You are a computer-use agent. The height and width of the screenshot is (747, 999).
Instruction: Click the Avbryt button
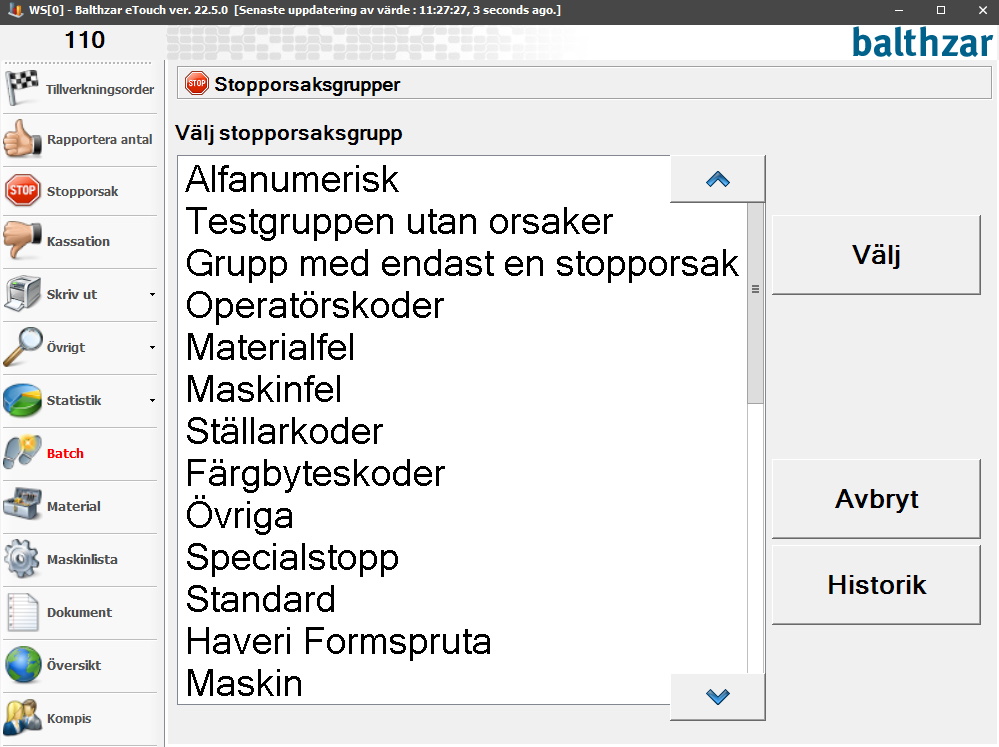click(x=876, y=499)
